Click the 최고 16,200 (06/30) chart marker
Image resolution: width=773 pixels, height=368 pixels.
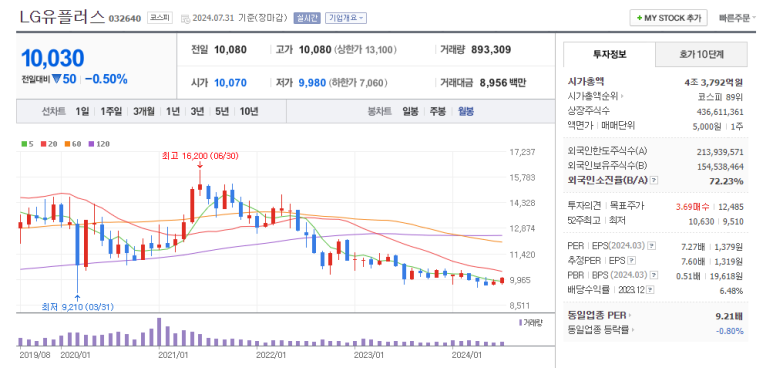pos(200,156)
